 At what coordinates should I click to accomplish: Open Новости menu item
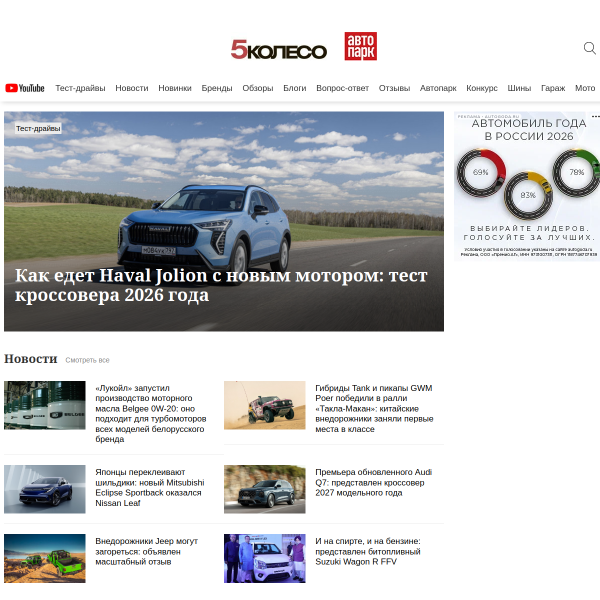(x=132, y=88)
